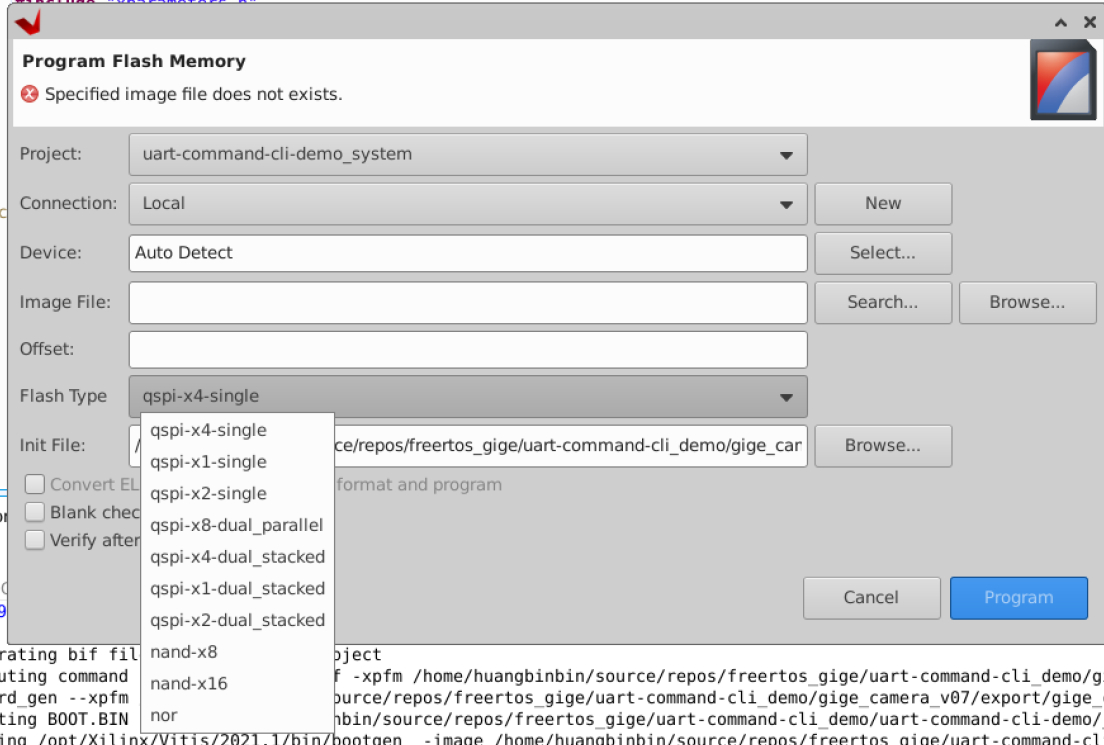Screen dimensions: 1104x745
Task: Enable the Blank check checkbox
Action: [35, 512]
